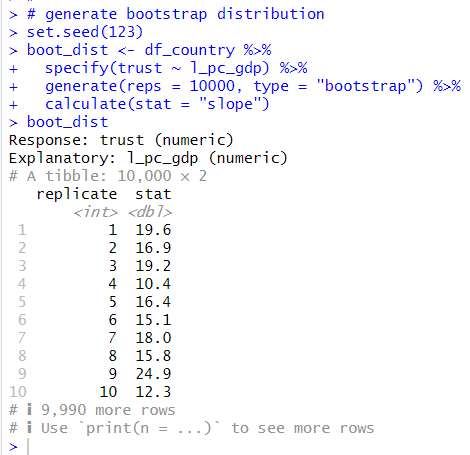Viewport: 470px width, 455px height.
Task: Click the stat value 19.2
Action: tap(153, 266)
